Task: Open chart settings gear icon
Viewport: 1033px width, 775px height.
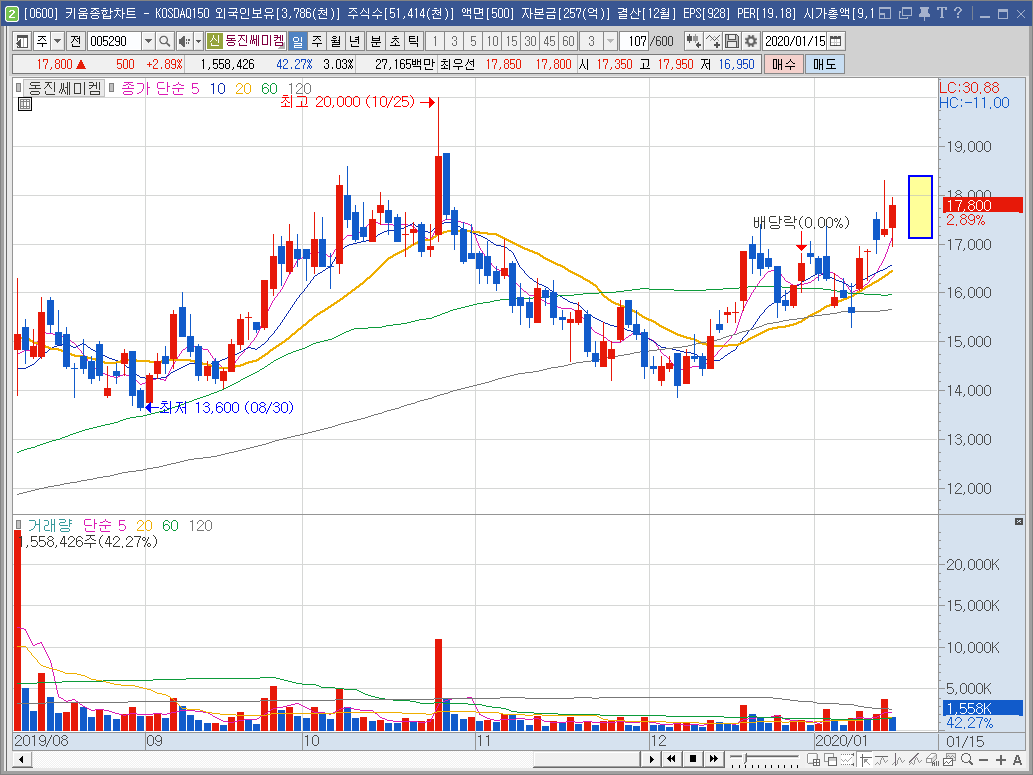Action: [x=750, y=41]
